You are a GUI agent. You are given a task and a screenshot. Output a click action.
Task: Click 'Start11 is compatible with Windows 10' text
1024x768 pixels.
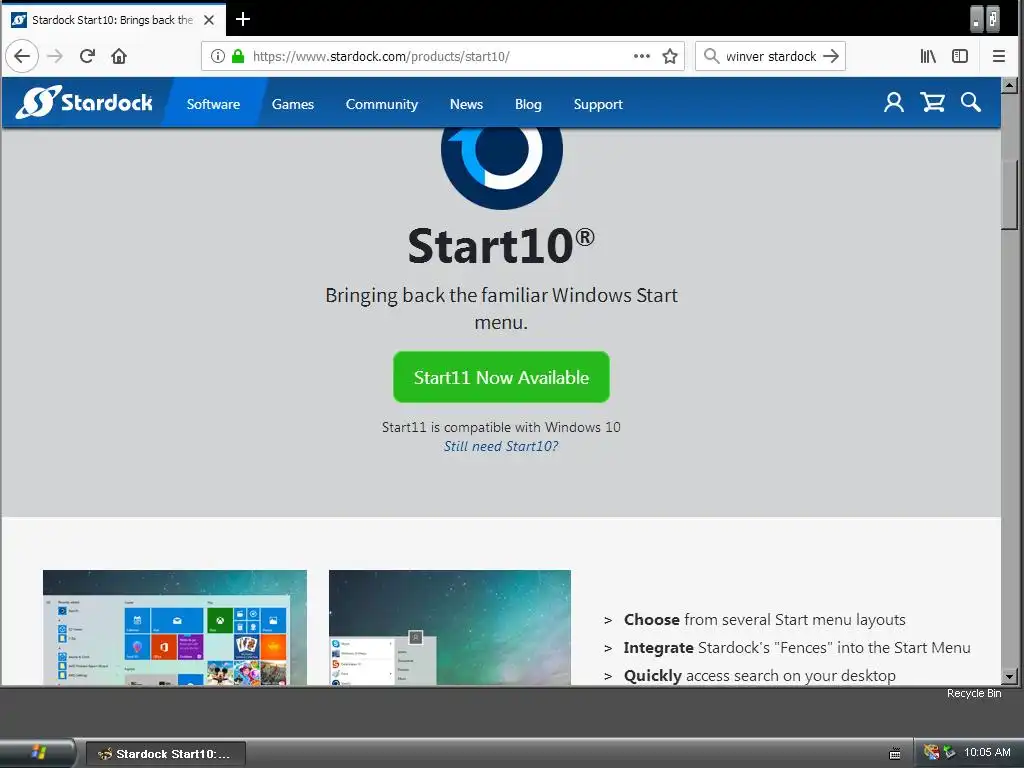pyautogui.click(x=501, y=427)
